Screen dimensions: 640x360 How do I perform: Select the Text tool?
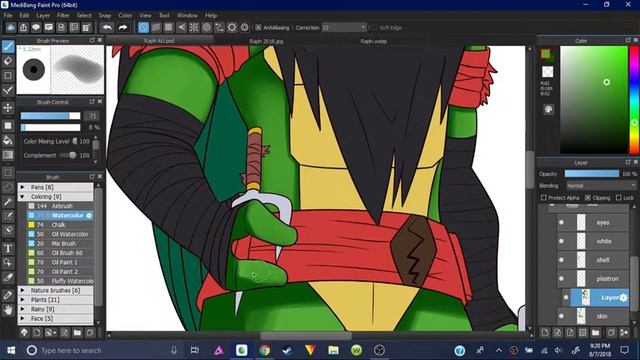tap(8, 248)
